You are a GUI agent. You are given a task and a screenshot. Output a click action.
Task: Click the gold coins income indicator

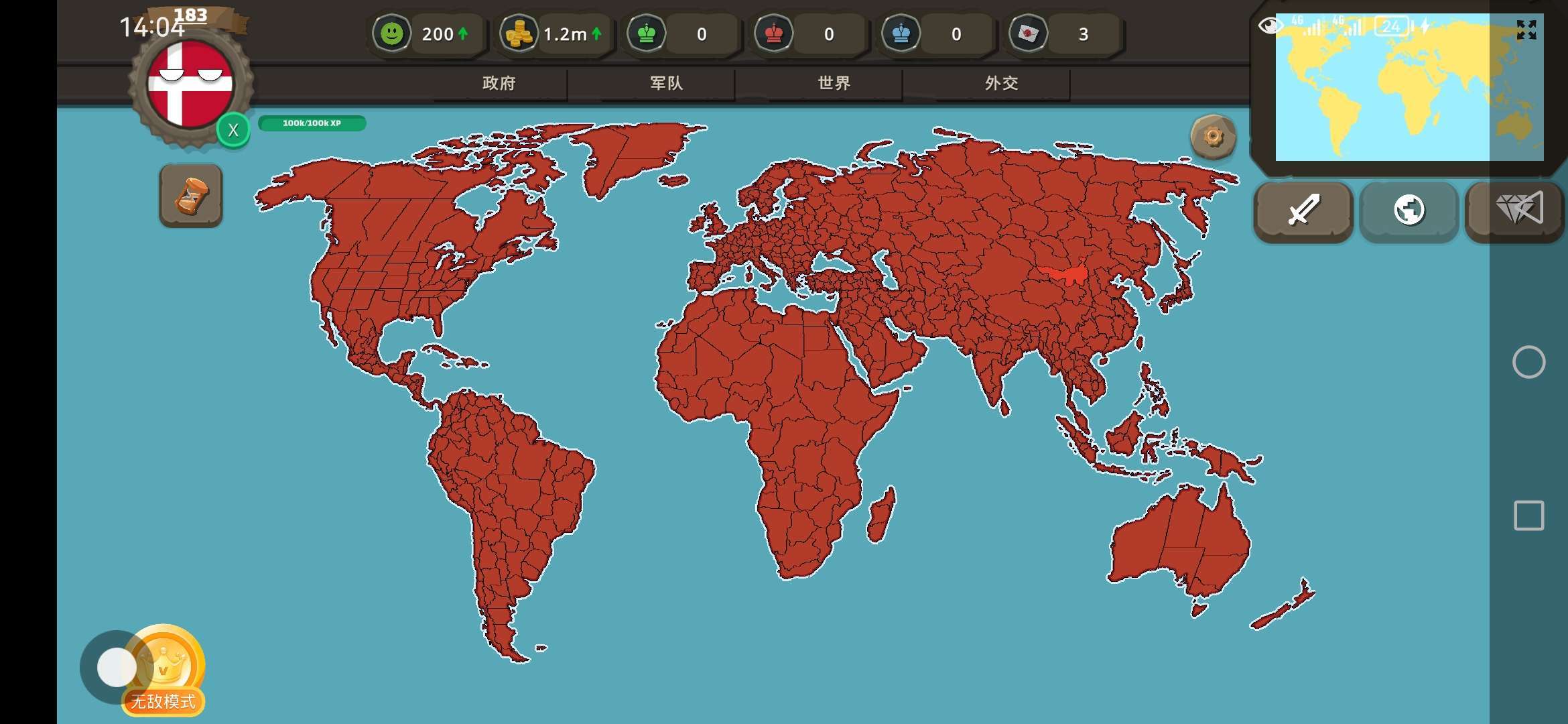pos(518,34)
